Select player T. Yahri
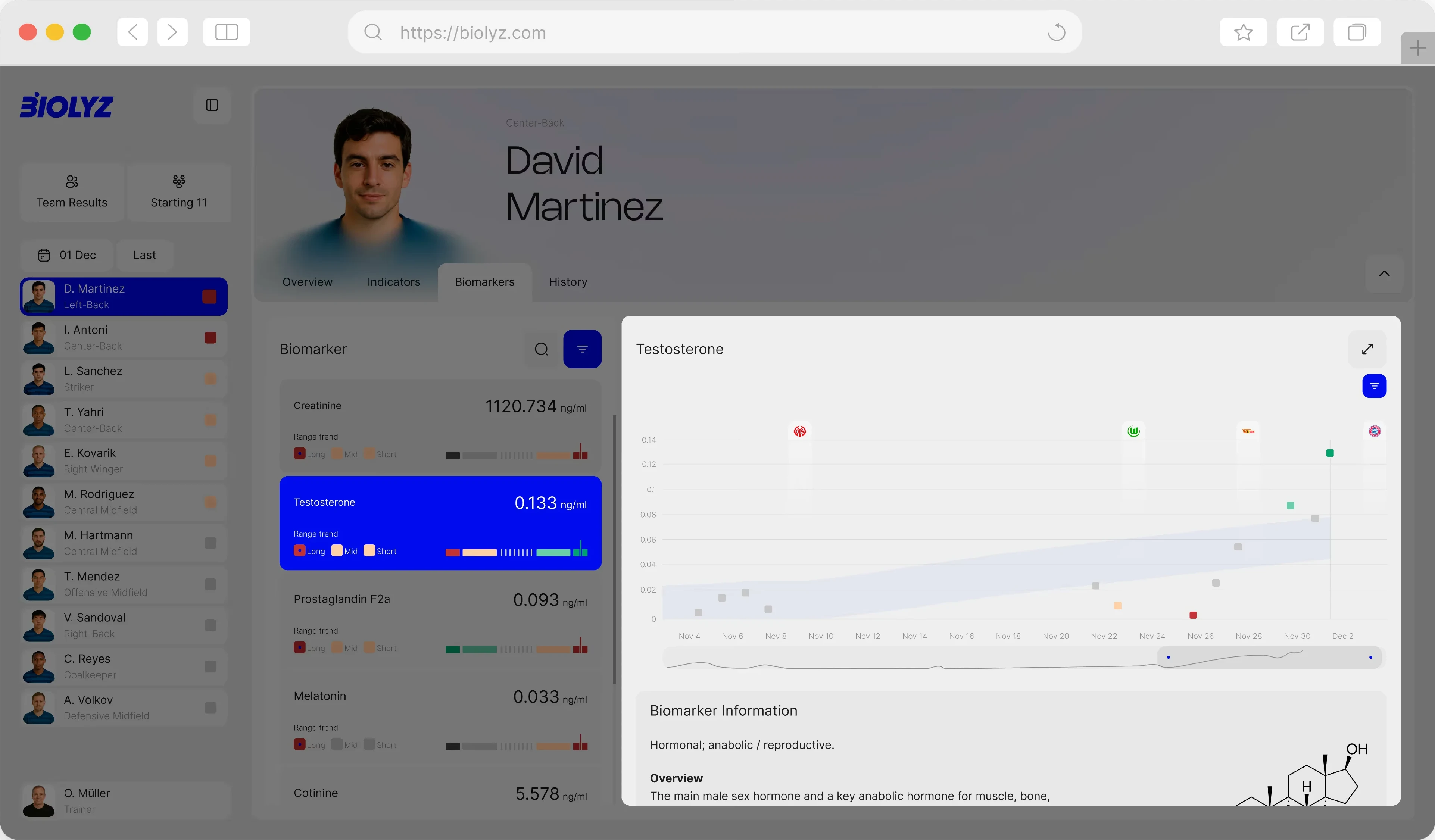The height and width of the screenshot is (840, 1435). tap(124, 420)
